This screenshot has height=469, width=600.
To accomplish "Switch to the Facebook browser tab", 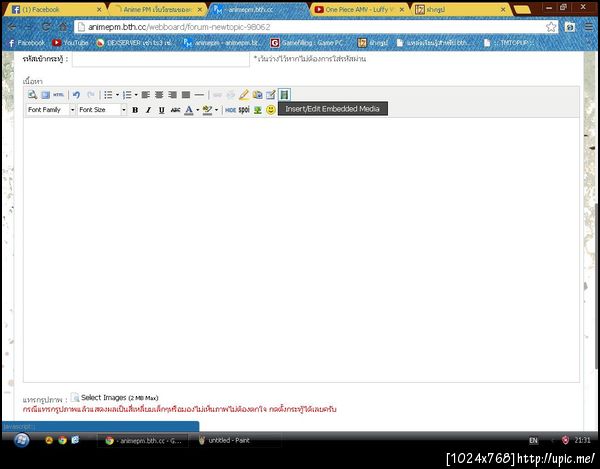I will click(x=56, y=9).
